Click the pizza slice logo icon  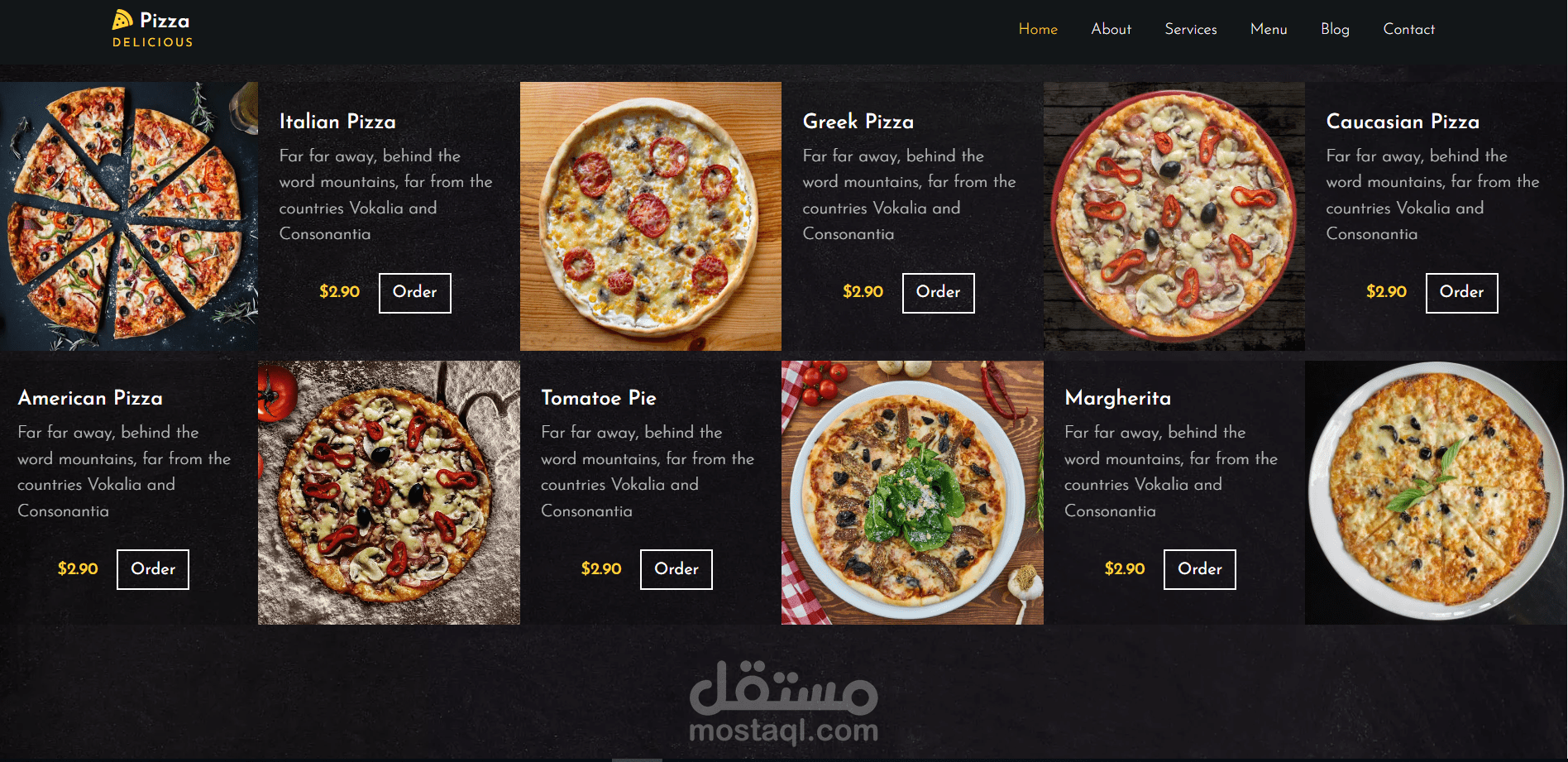122,19
